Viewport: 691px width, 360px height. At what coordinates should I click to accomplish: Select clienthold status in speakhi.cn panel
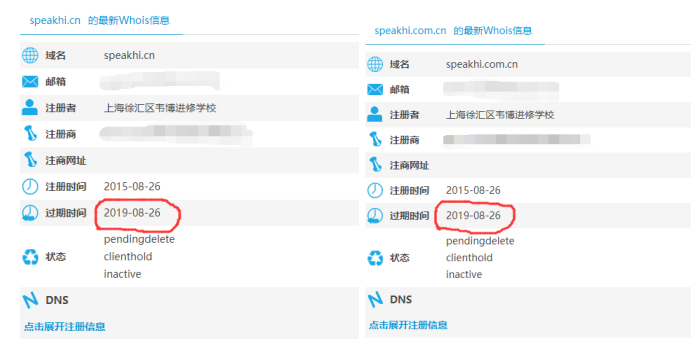pos(128,256)
